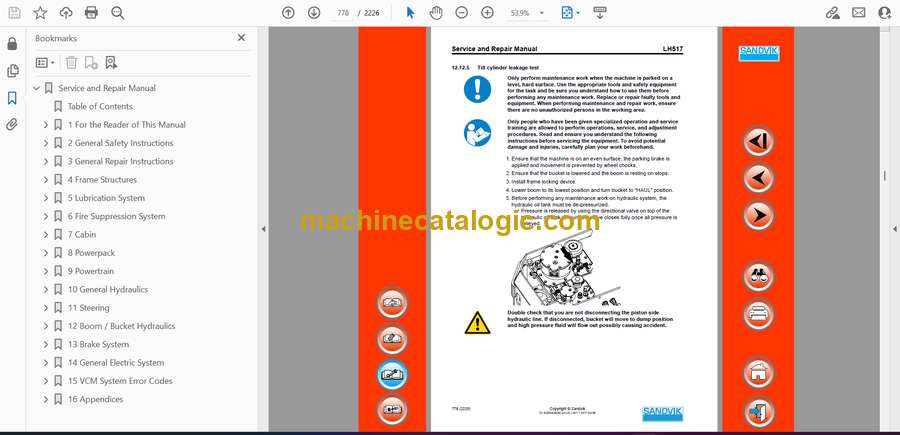Image resolution: width=900 pixels, height=435 pixels.
Task: Expand right tools pane arrow
Action: point(894,229)
